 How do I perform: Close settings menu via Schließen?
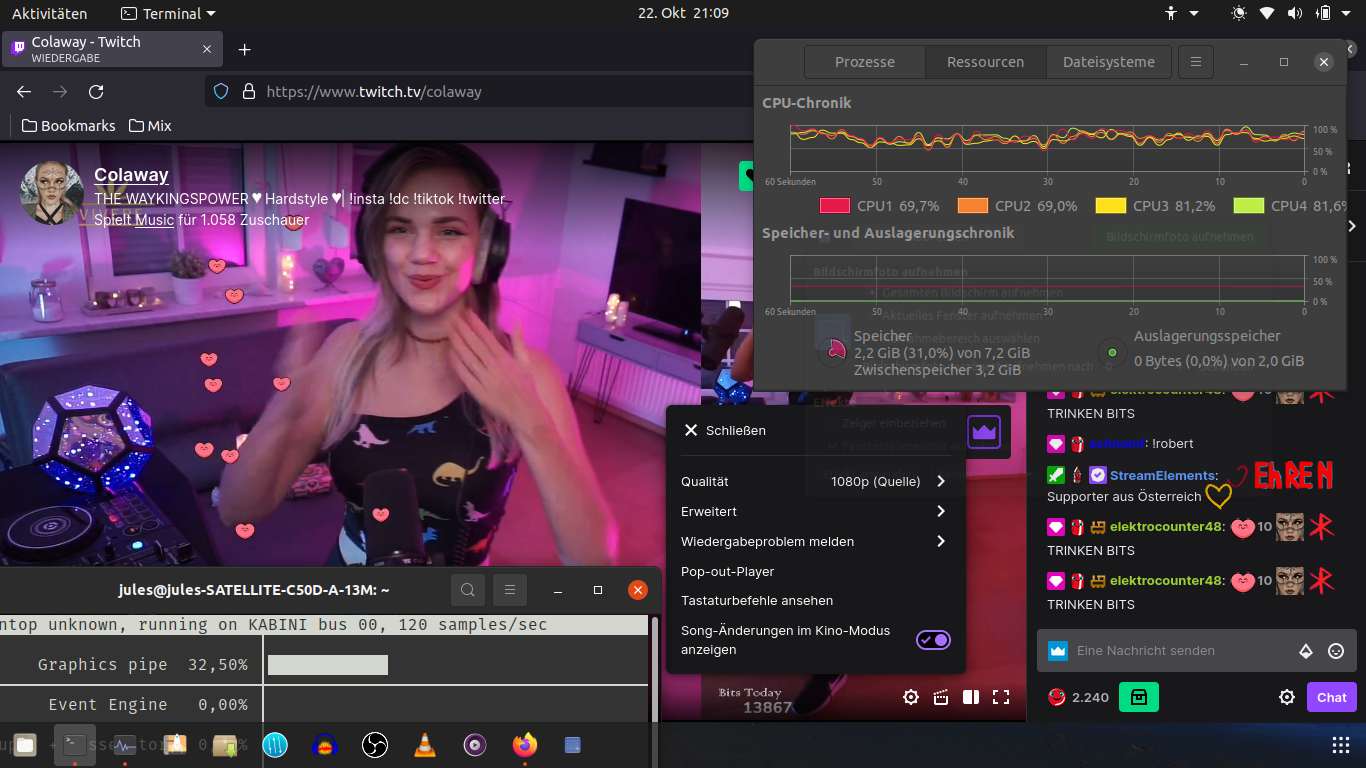coord(724,431)
